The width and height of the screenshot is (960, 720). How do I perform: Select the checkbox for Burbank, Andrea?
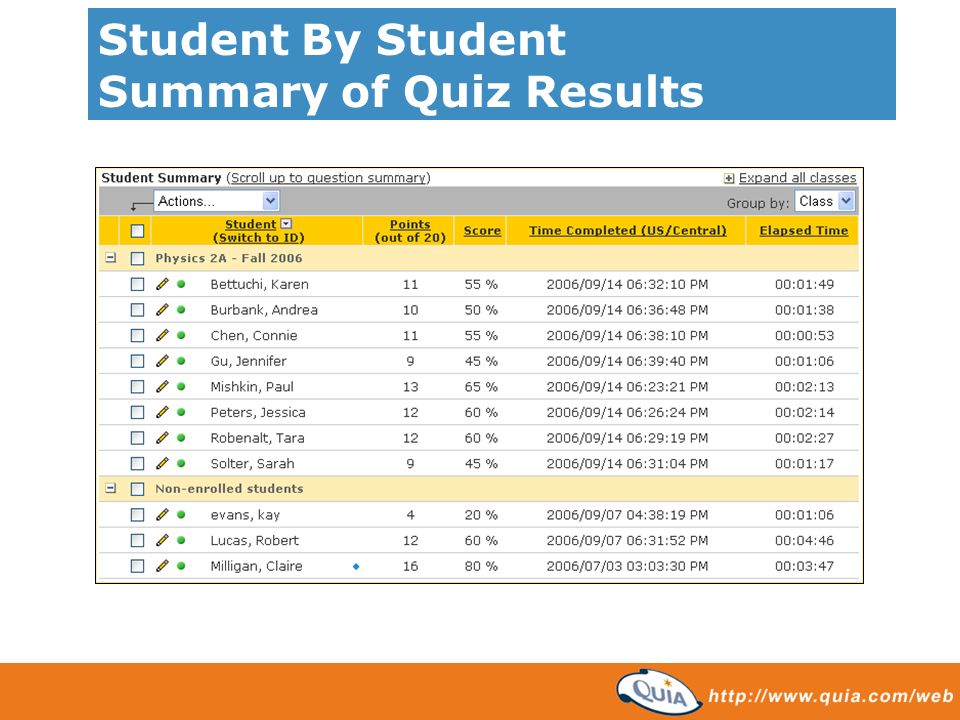point(137,310)
